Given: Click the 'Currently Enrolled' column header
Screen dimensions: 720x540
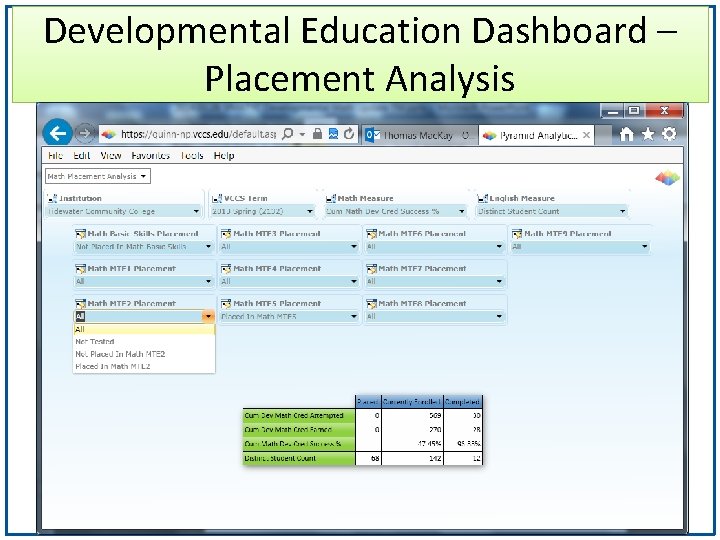Looking at the screenshot, I should pyautogui.click(x=412, y=402).
